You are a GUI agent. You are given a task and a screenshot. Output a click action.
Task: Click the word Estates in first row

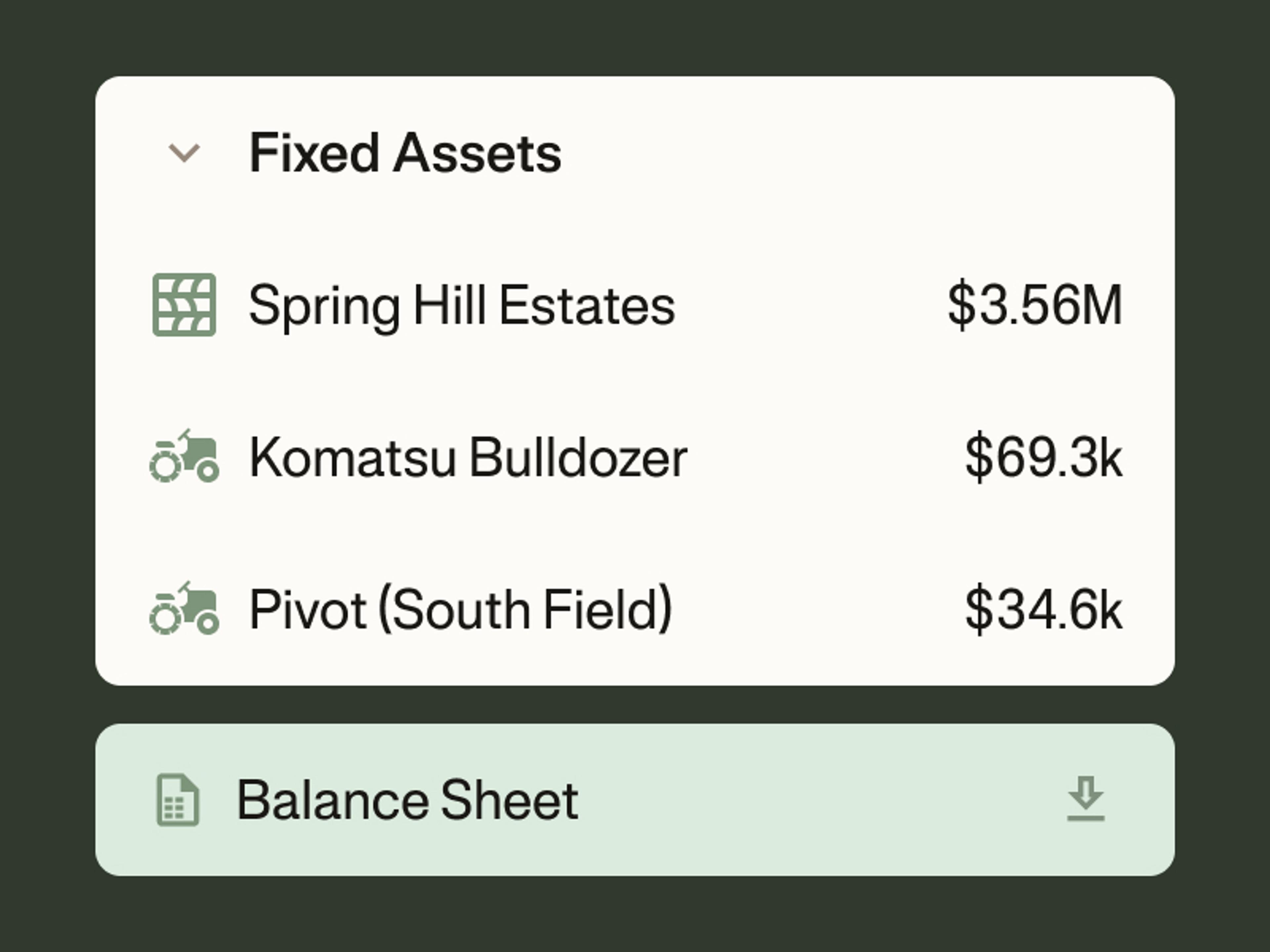[x=587, y=305]
